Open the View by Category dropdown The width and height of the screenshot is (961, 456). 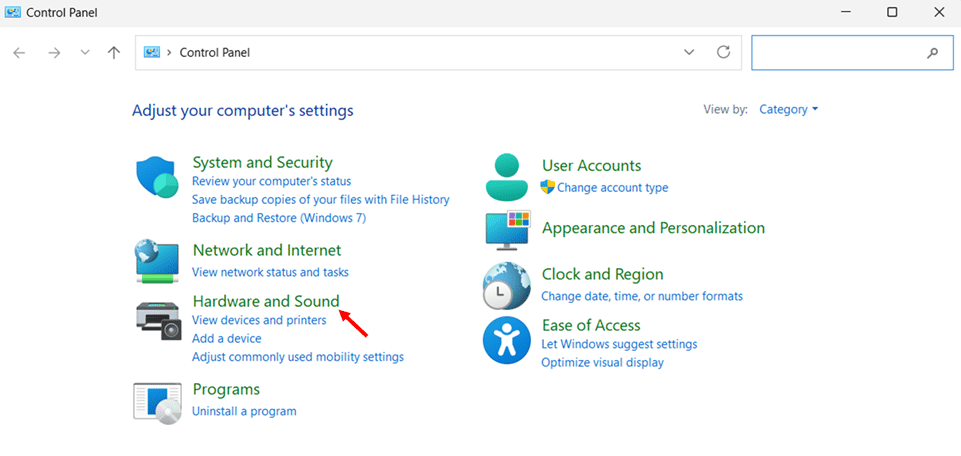click(x=789, y=109)
